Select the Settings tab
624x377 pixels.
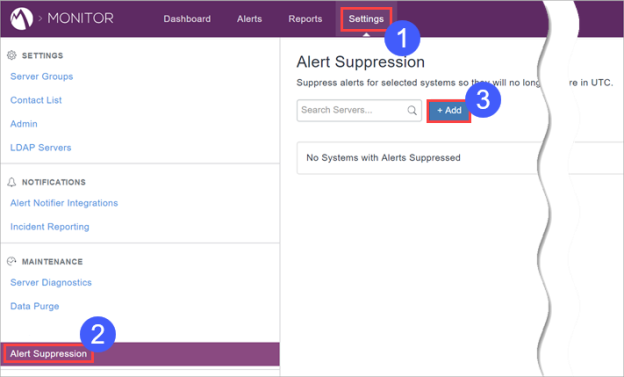[x=366, y=19]
